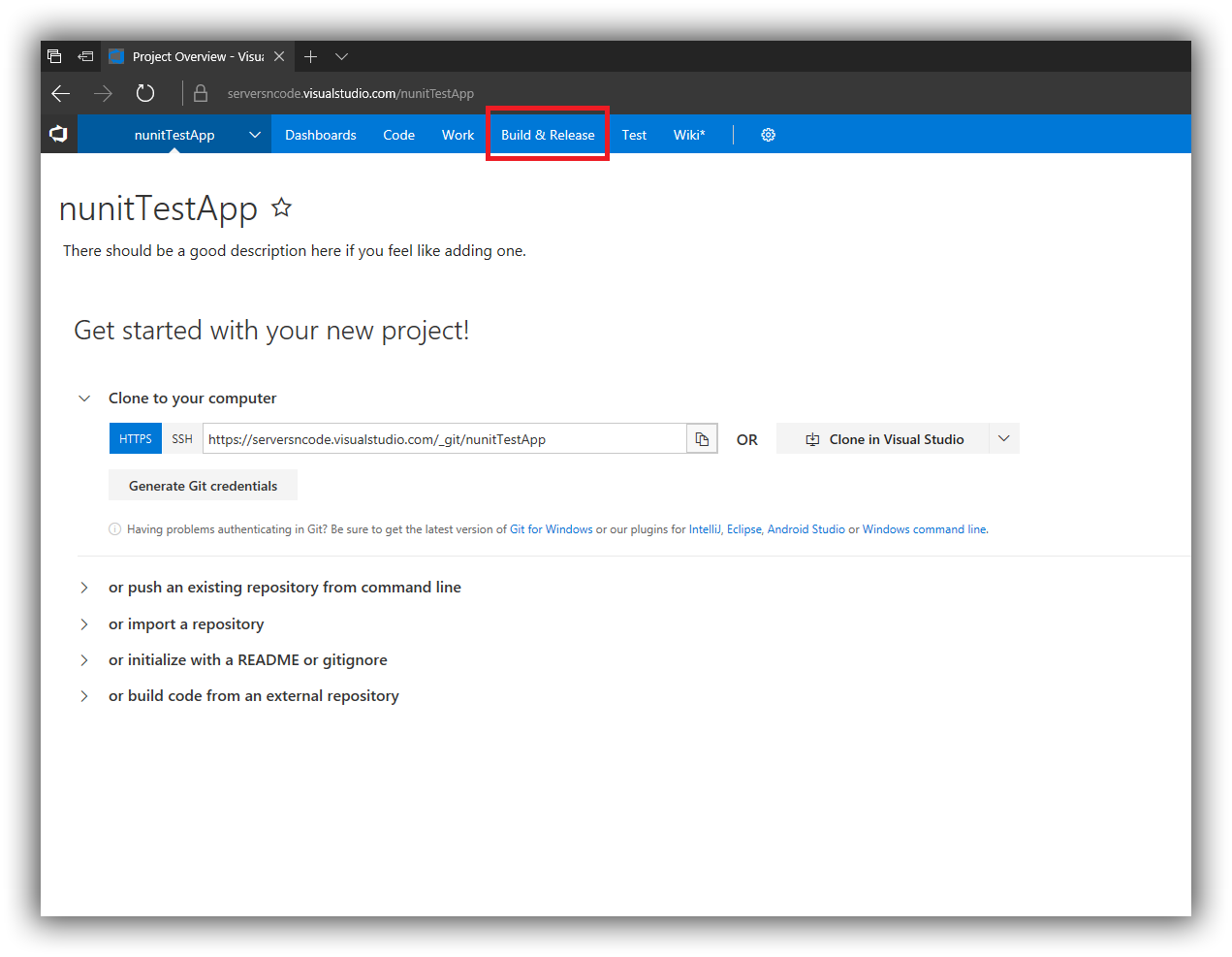The height and width of the screenshot is (957, 1232).
Task: Open a new browser tab with the plus icon
Action: (310, 56)
